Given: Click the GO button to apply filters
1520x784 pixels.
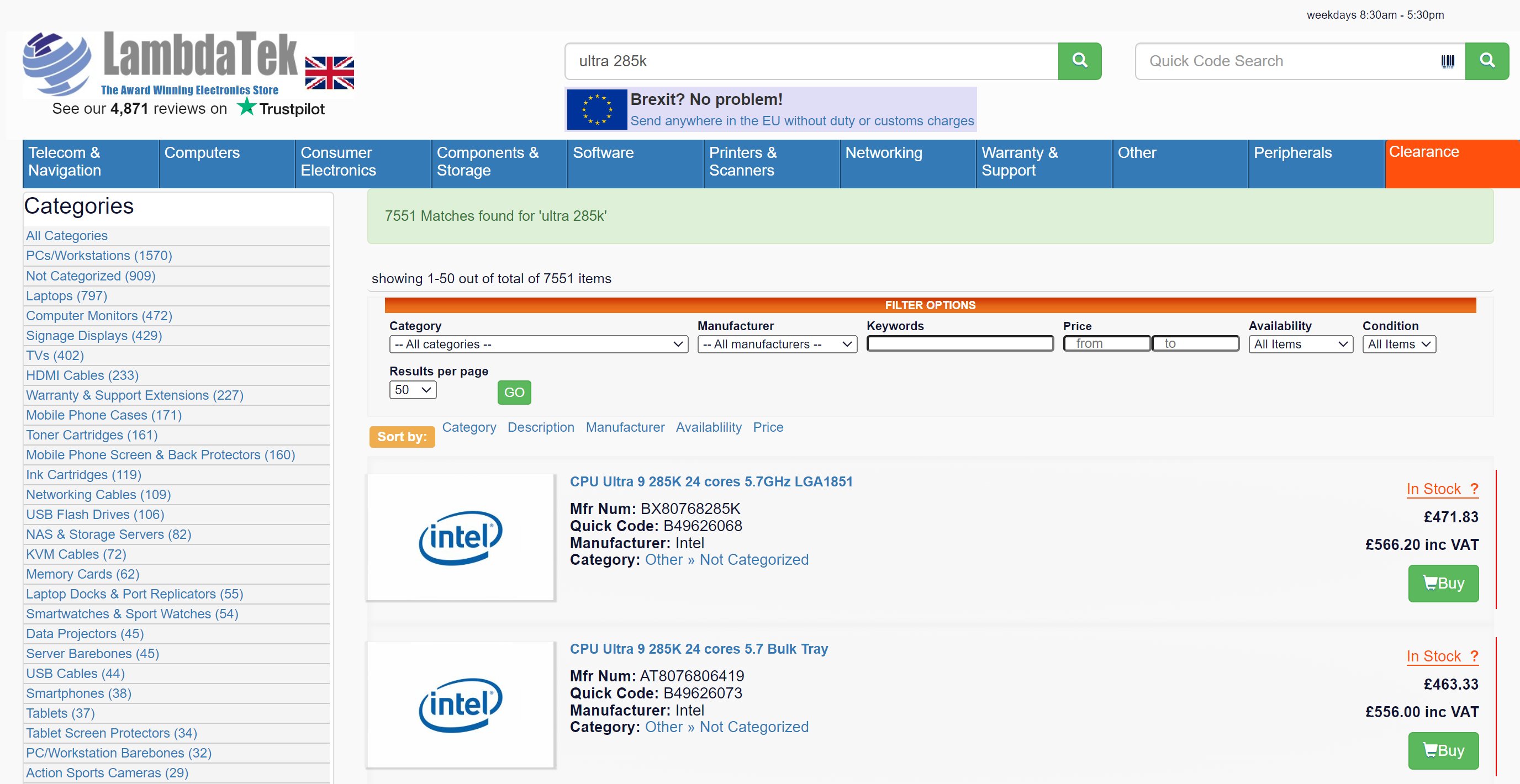Looking at the screenshot, I should 514,391.
